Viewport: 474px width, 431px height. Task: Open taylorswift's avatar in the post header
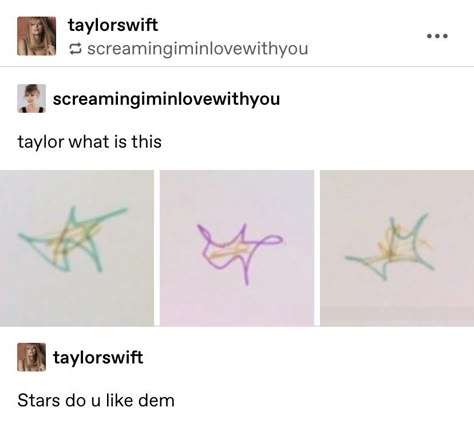pos(37,36)
